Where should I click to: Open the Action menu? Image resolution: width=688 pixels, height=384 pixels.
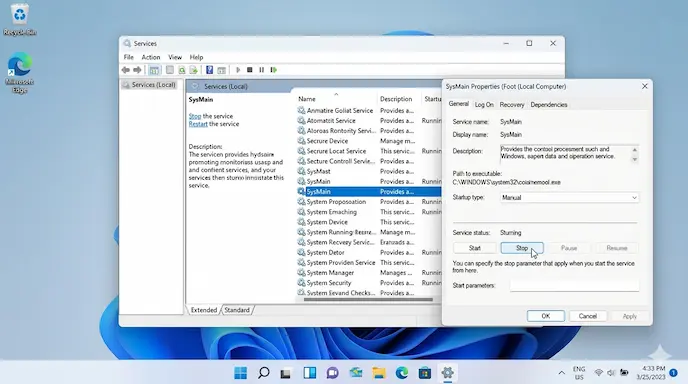click(x=150, y=57)
